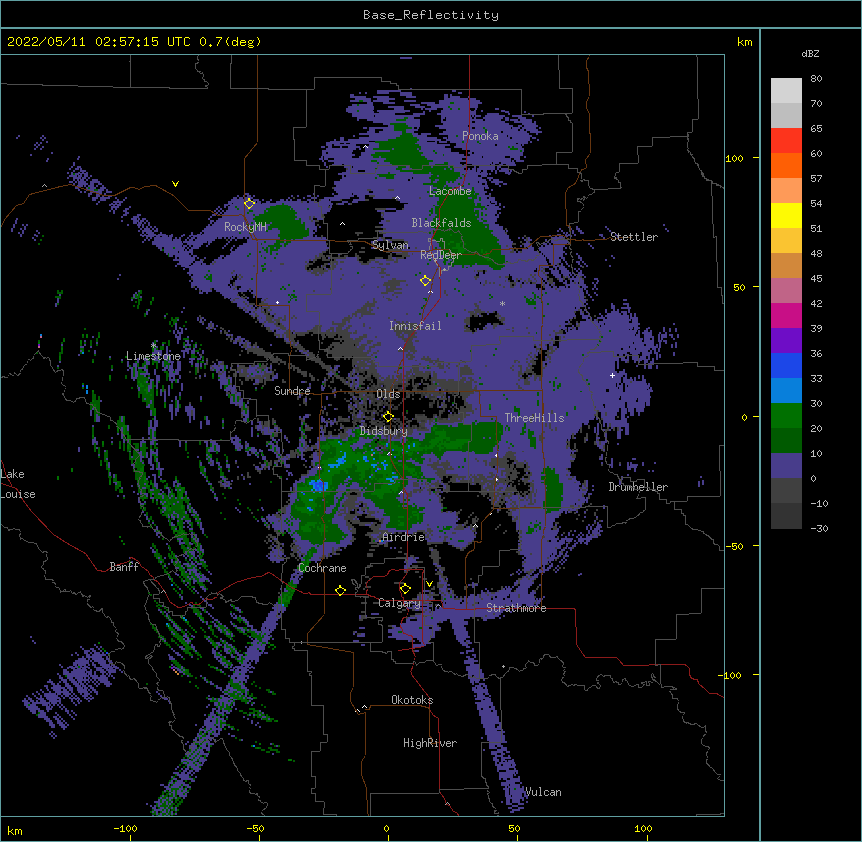This screenshot has height=842, width=862.
Task: Click the Calgary city label
Action: point(400,603)
